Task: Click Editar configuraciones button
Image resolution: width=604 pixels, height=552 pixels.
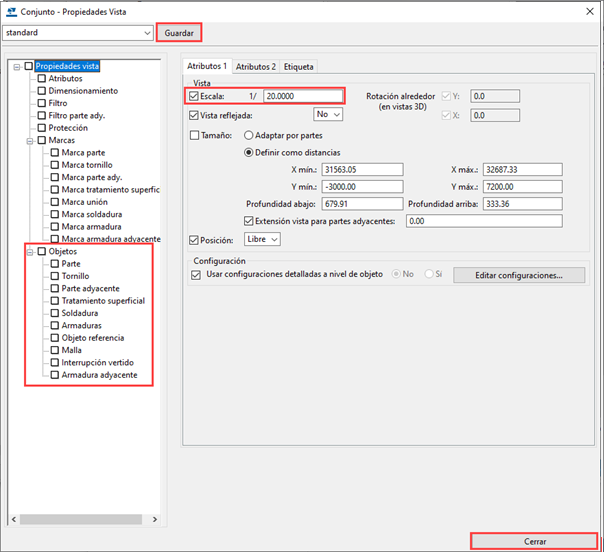Action: coord(517,274)
